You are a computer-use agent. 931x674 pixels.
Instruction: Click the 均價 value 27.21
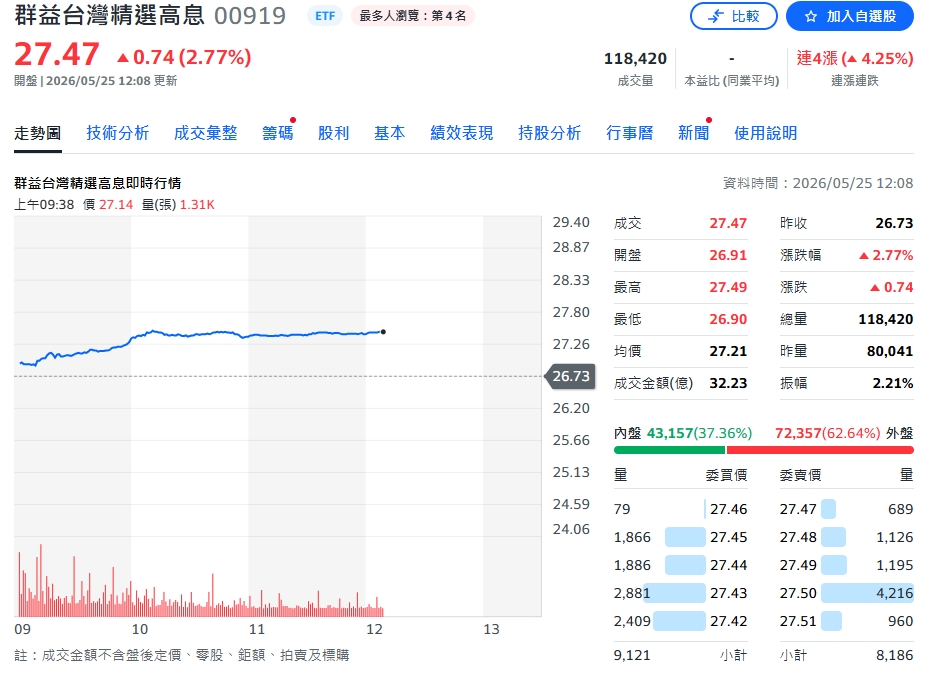click(728, 352)
